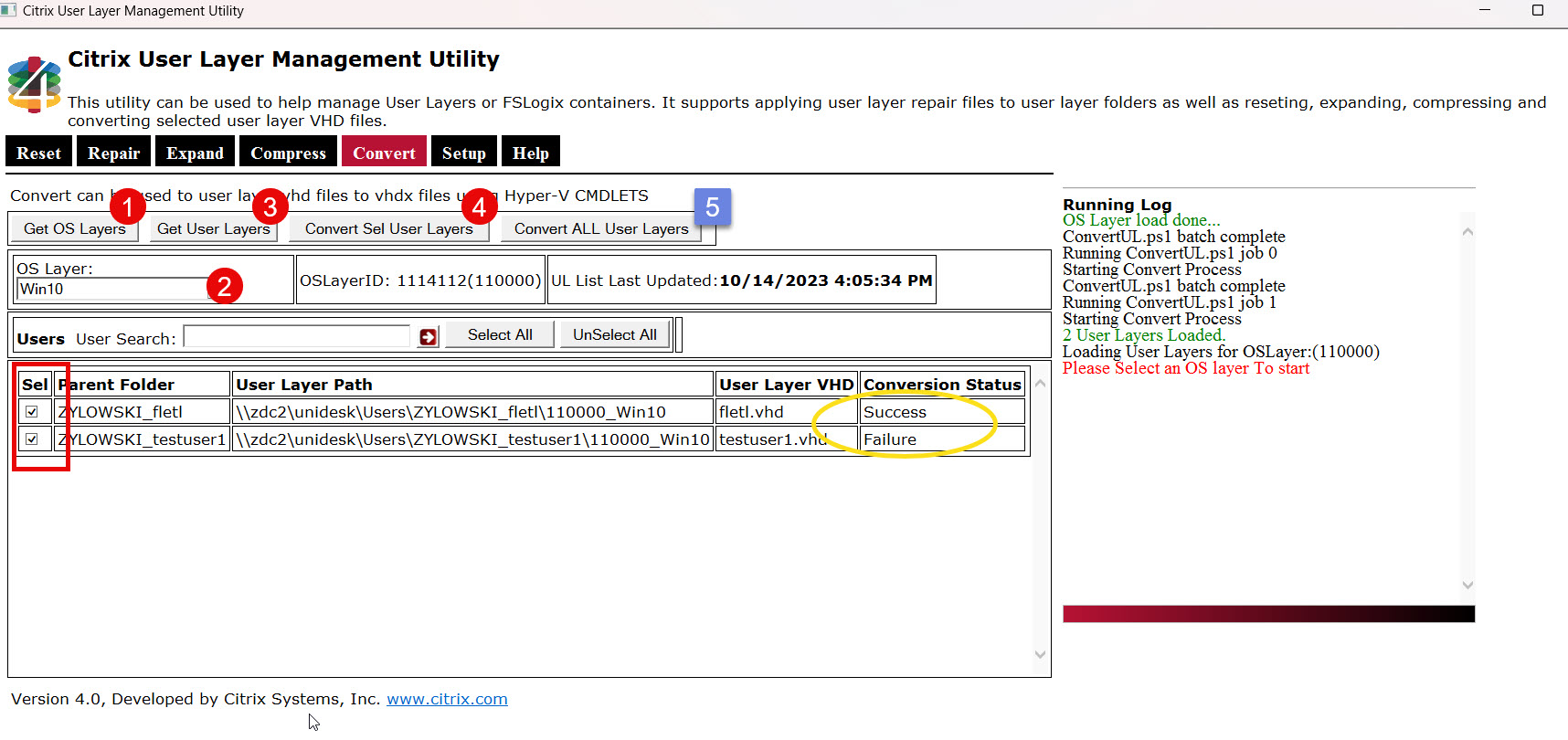Switch to the Repair tab
This screenshot has width=1568, height=740.
click(113, 153)
